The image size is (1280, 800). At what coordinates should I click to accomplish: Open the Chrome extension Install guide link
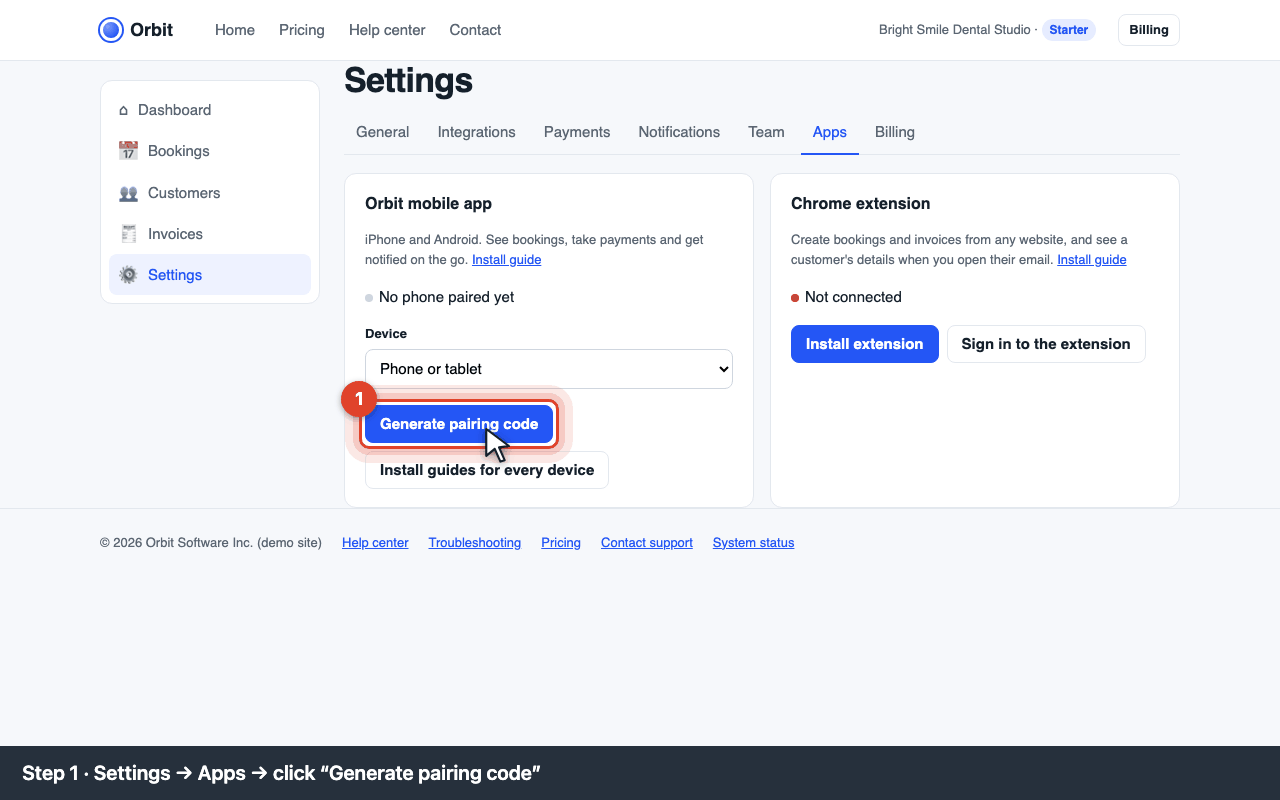[x=1092, y=260]
